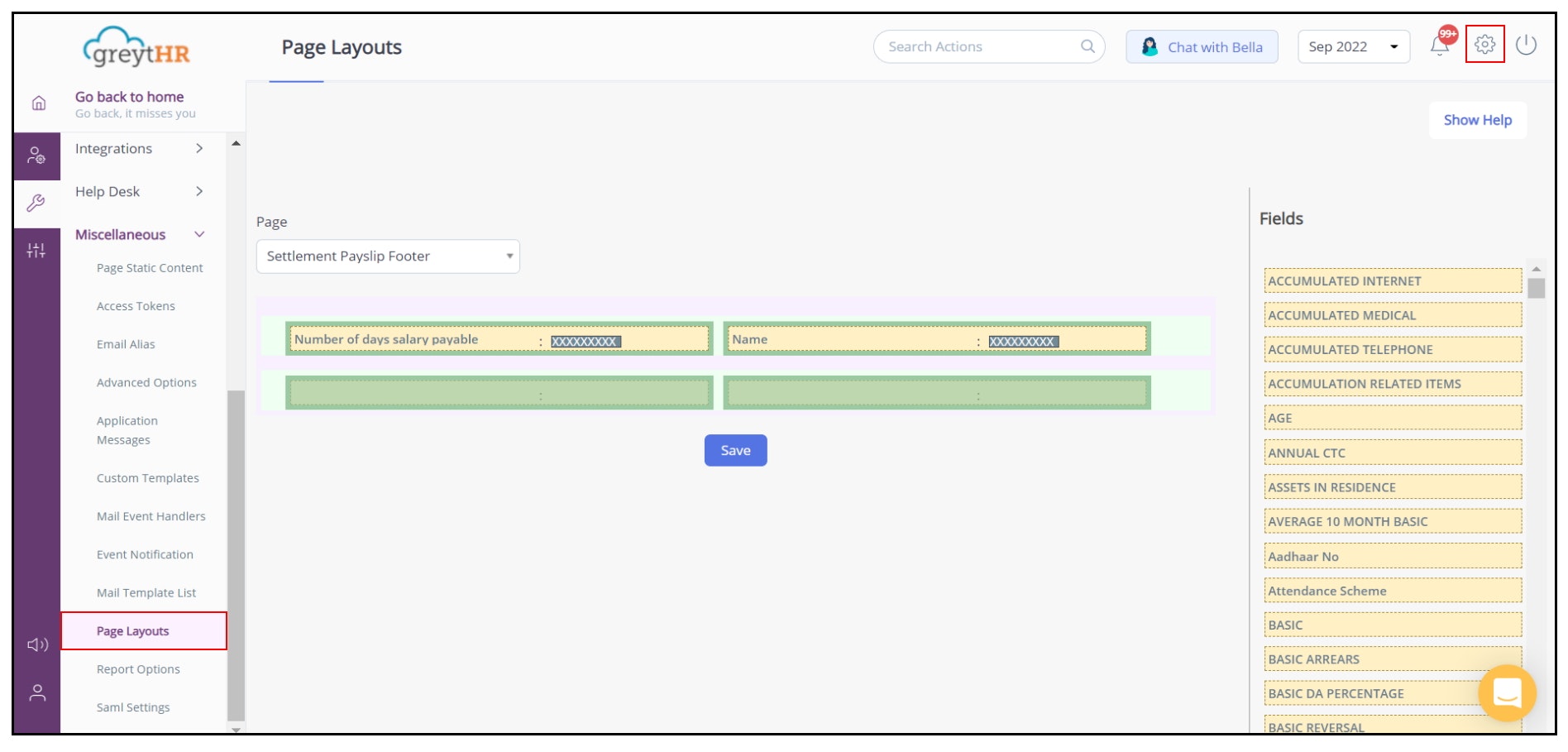Open the user settings sidebar icon
The height and width of the screenshot is (752, 1568).
pyautogui.click(x=36, y=156)
